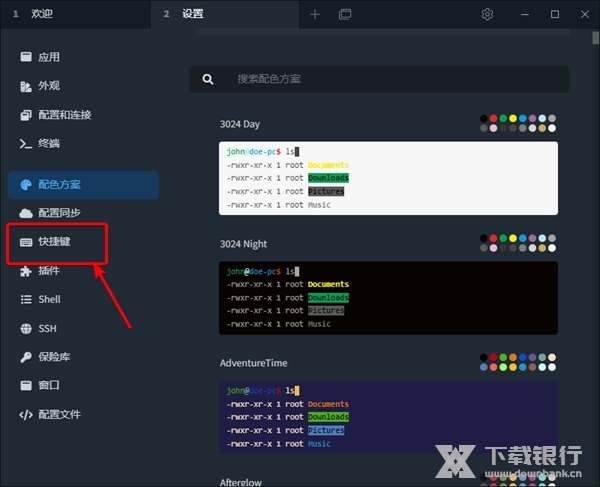
Task: Open settings via the gear icon
Action: coord(487,15)
